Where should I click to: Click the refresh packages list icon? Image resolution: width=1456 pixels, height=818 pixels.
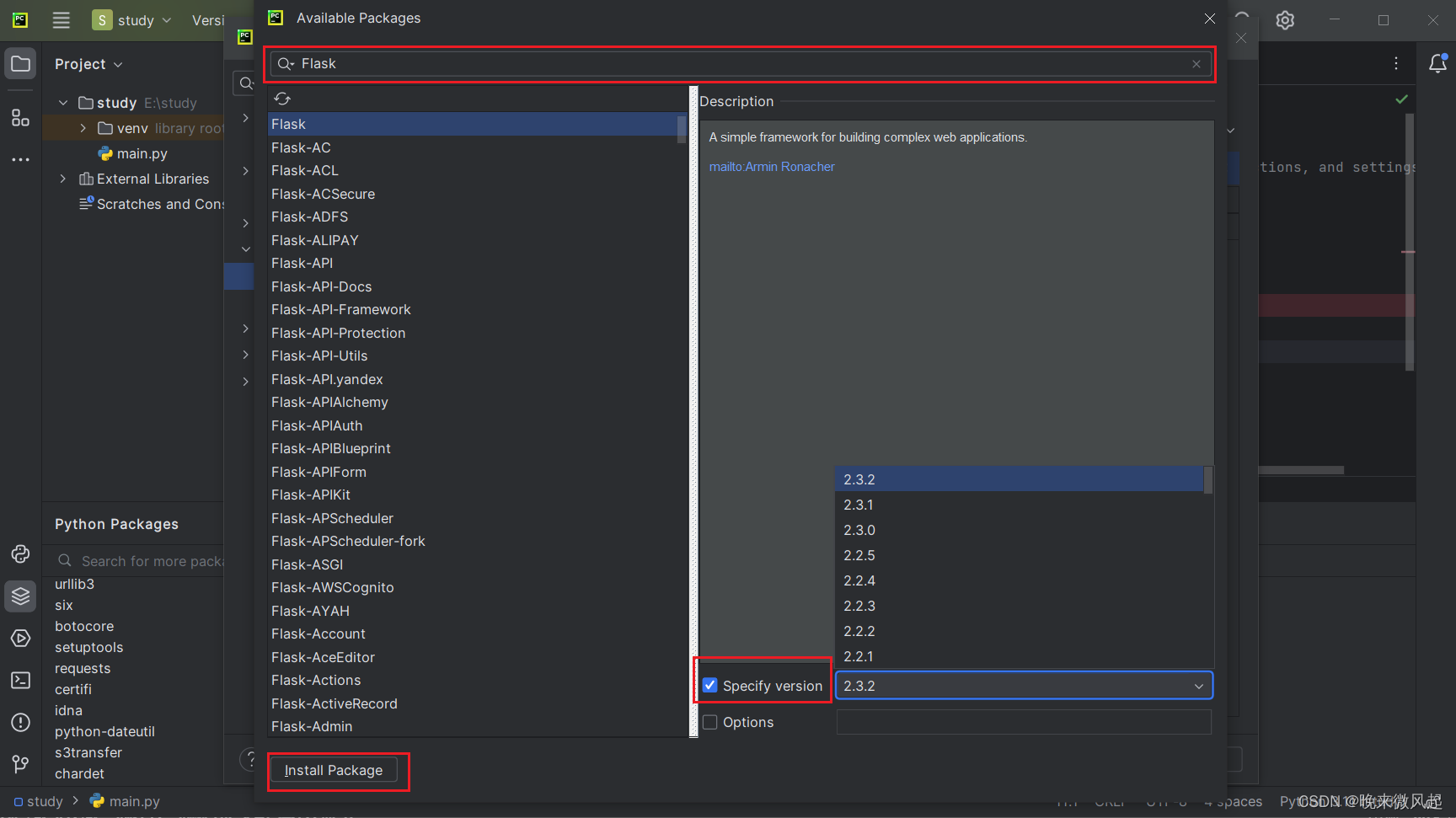click(282, 99)
